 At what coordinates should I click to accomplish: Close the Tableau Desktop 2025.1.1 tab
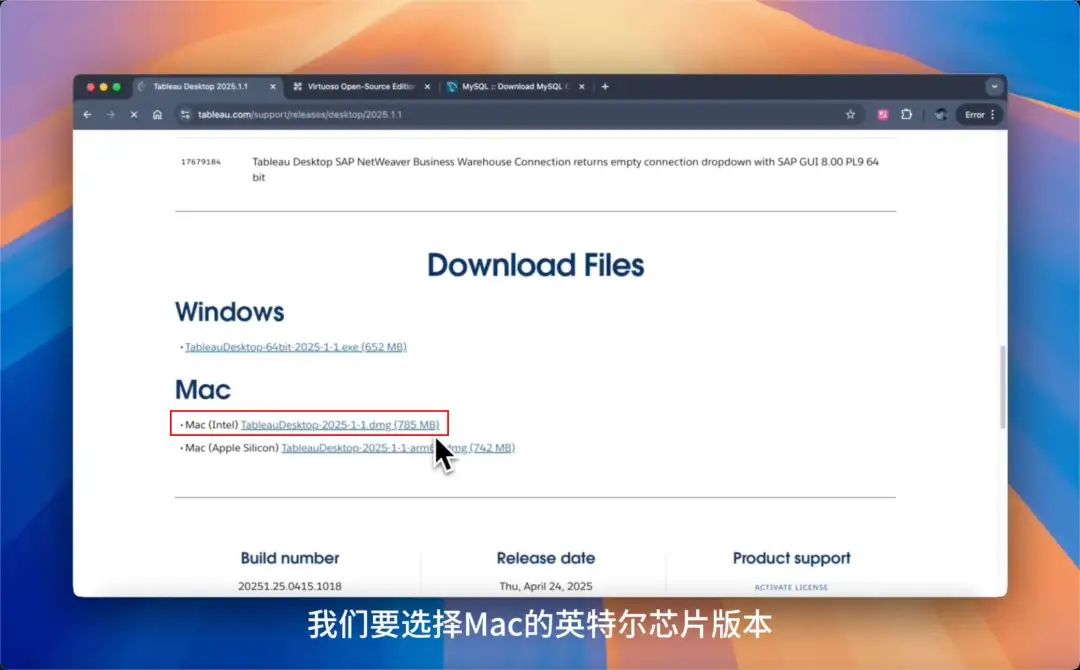tap(273, 87)
